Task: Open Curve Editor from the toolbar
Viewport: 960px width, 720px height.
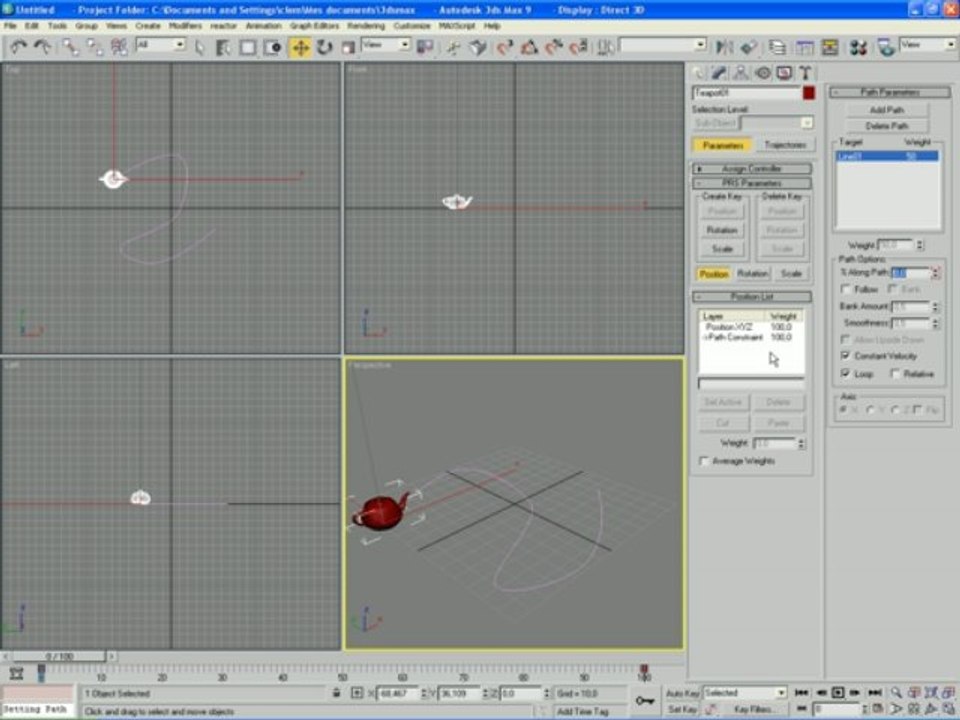Action: pos(804,47)
